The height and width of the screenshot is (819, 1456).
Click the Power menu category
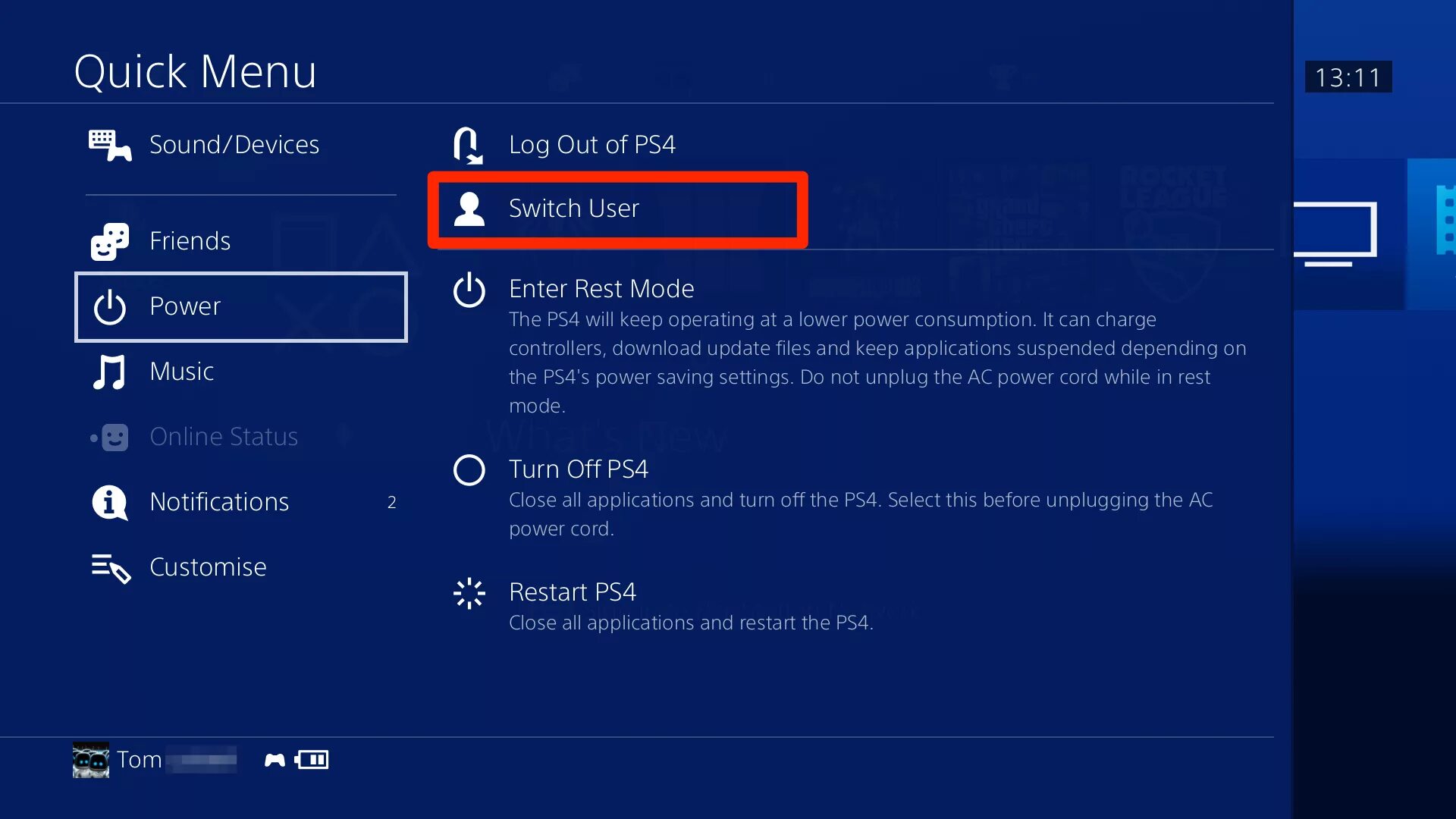click(240, 306)
